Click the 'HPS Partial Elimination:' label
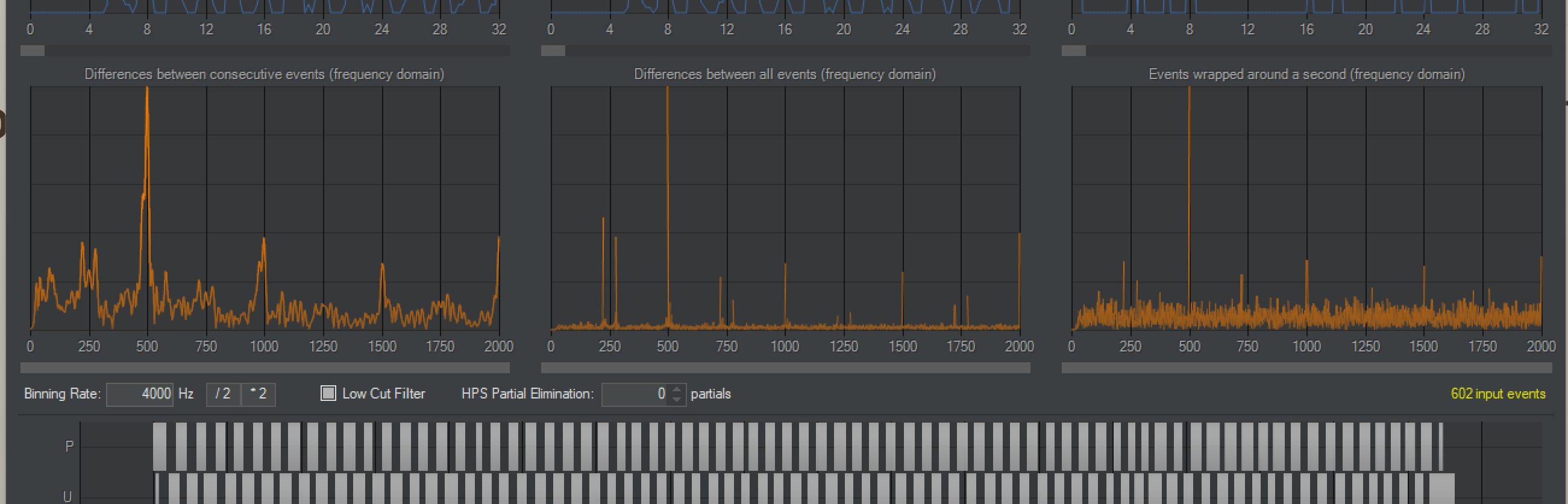Viewport: 1568px width, 504px height. 527,394
